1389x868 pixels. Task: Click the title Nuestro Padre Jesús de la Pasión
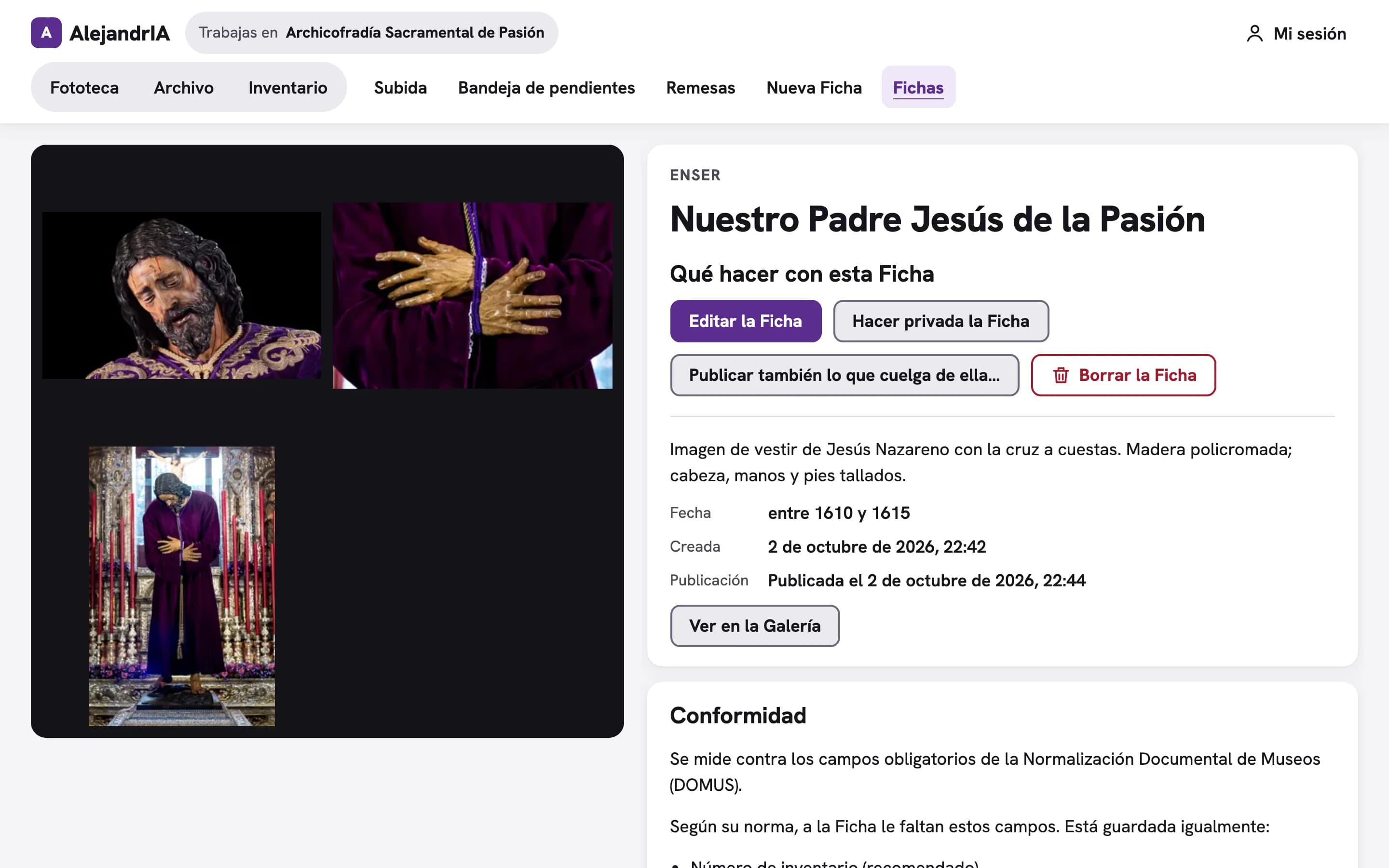coord(937,219)
